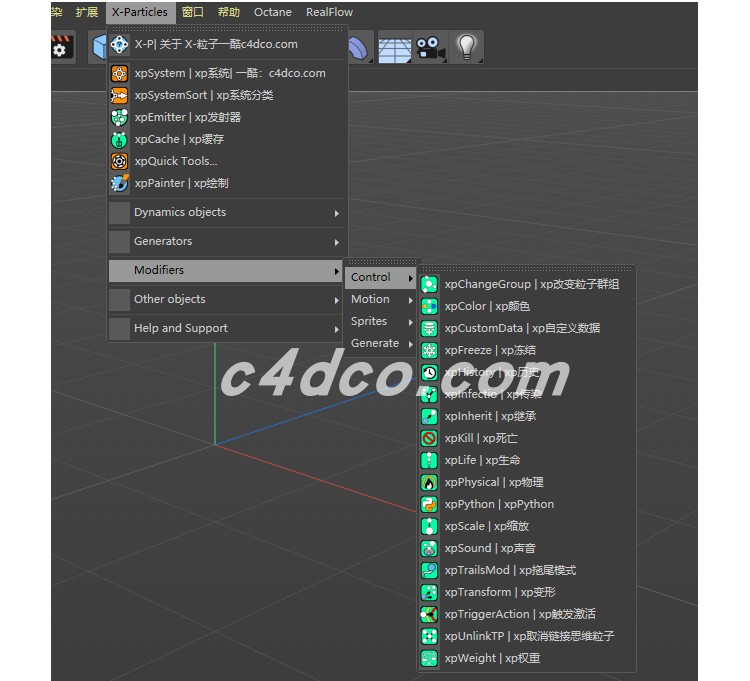This screenshot has width=750, height=681.
Task: Click the xpCustomData icon
Action: pyautogui.click(x=429, y=328)
